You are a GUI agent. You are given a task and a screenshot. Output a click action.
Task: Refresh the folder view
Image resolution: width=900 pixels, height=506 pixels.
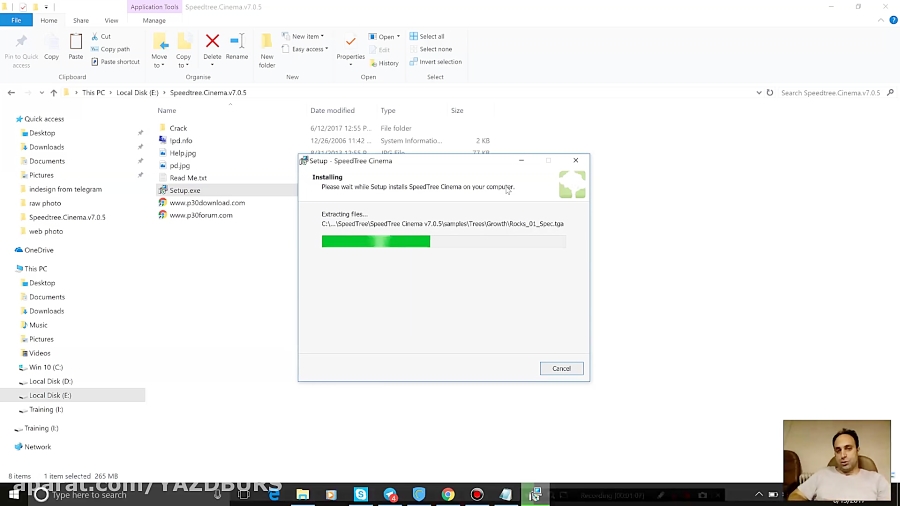tap(770, 92)
